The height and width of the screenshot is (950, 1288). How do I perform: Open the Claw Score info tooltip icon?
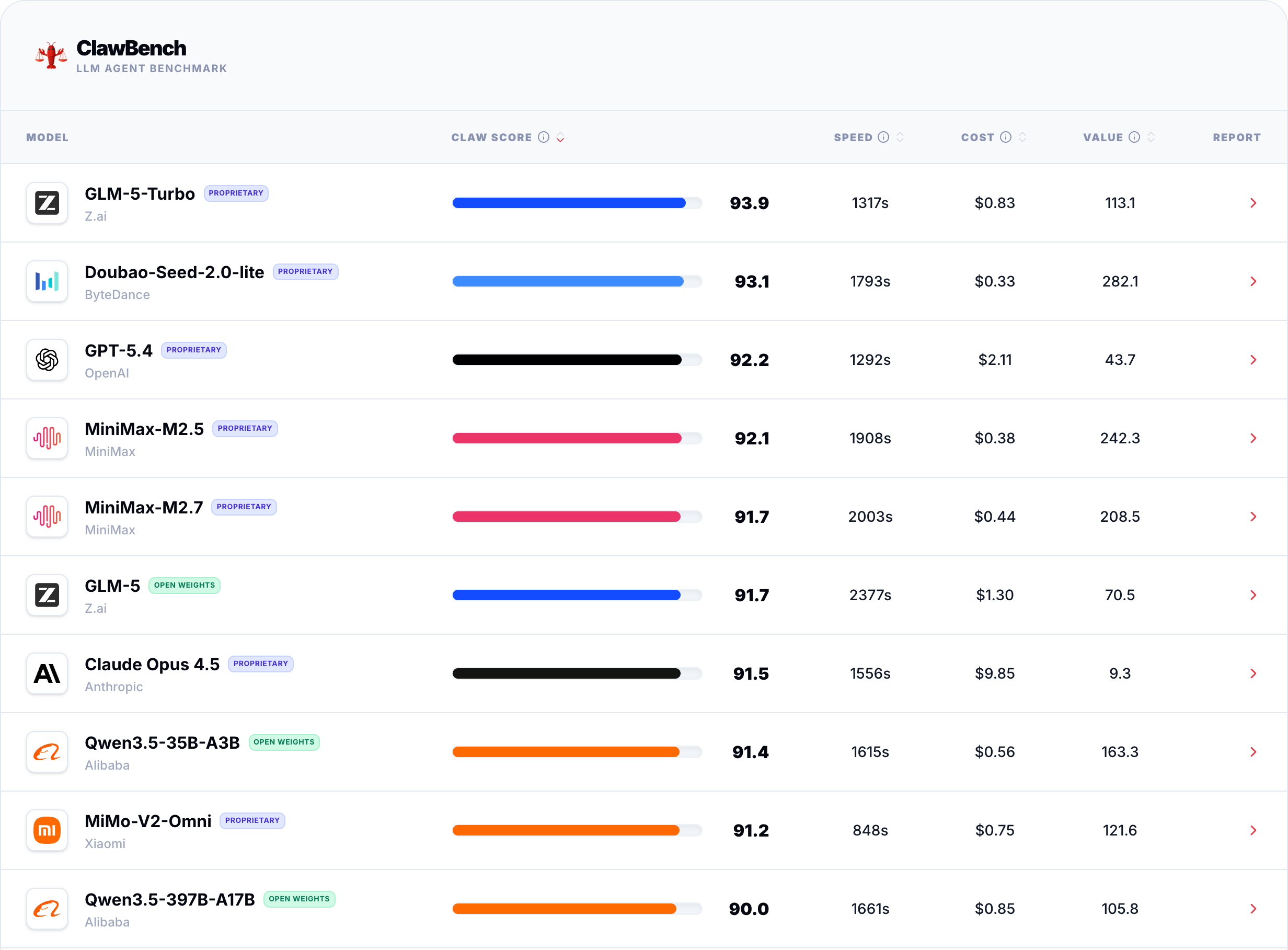(x=544, y=137)
